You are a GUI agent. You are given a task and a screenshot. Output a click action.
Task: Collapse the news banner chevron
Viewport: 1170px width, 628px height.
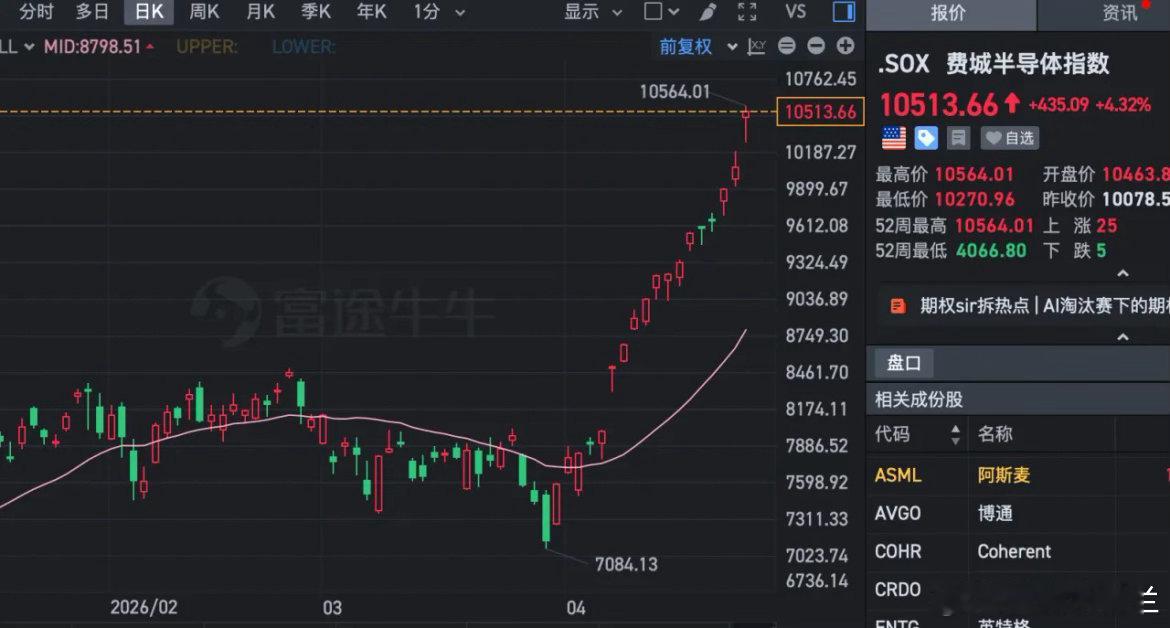(1122, 337)
